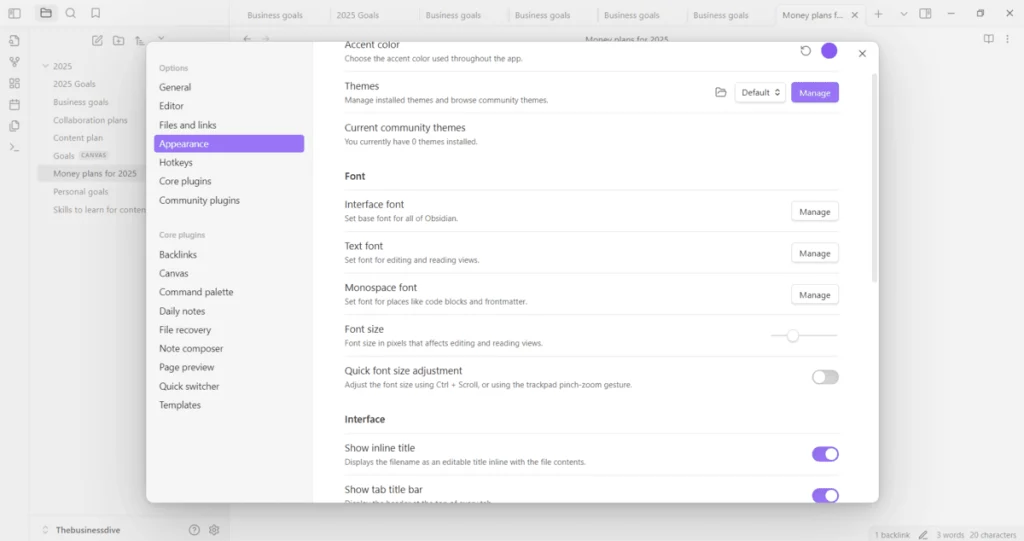Click the purple Manage themes button
1024x541 pixels.
pos(814,92)
